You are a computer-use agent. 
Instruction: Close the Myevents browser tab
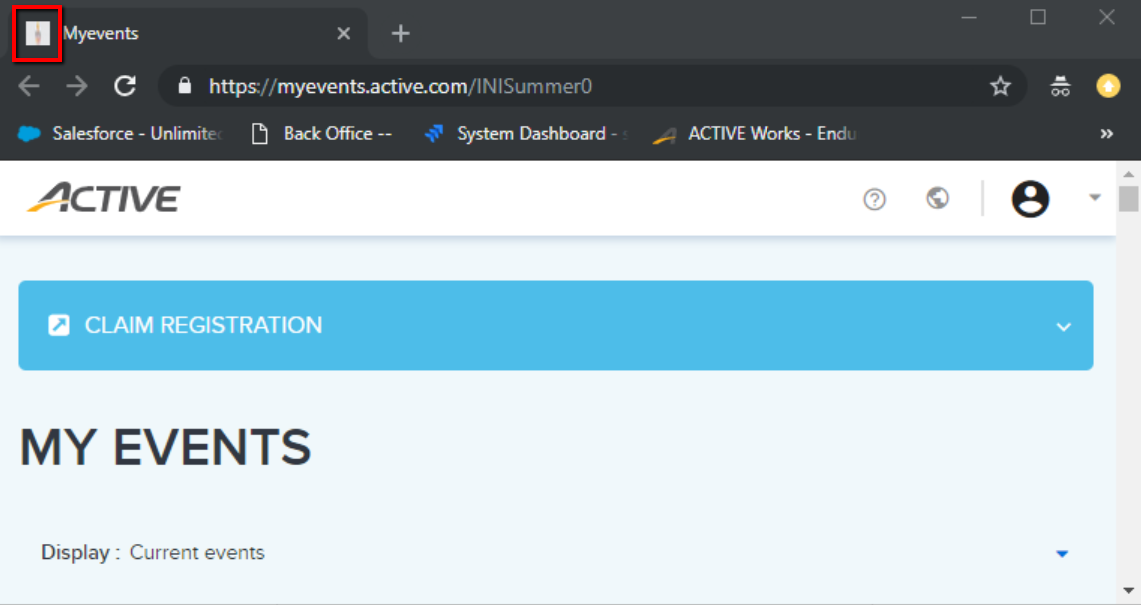pos(343,33)
